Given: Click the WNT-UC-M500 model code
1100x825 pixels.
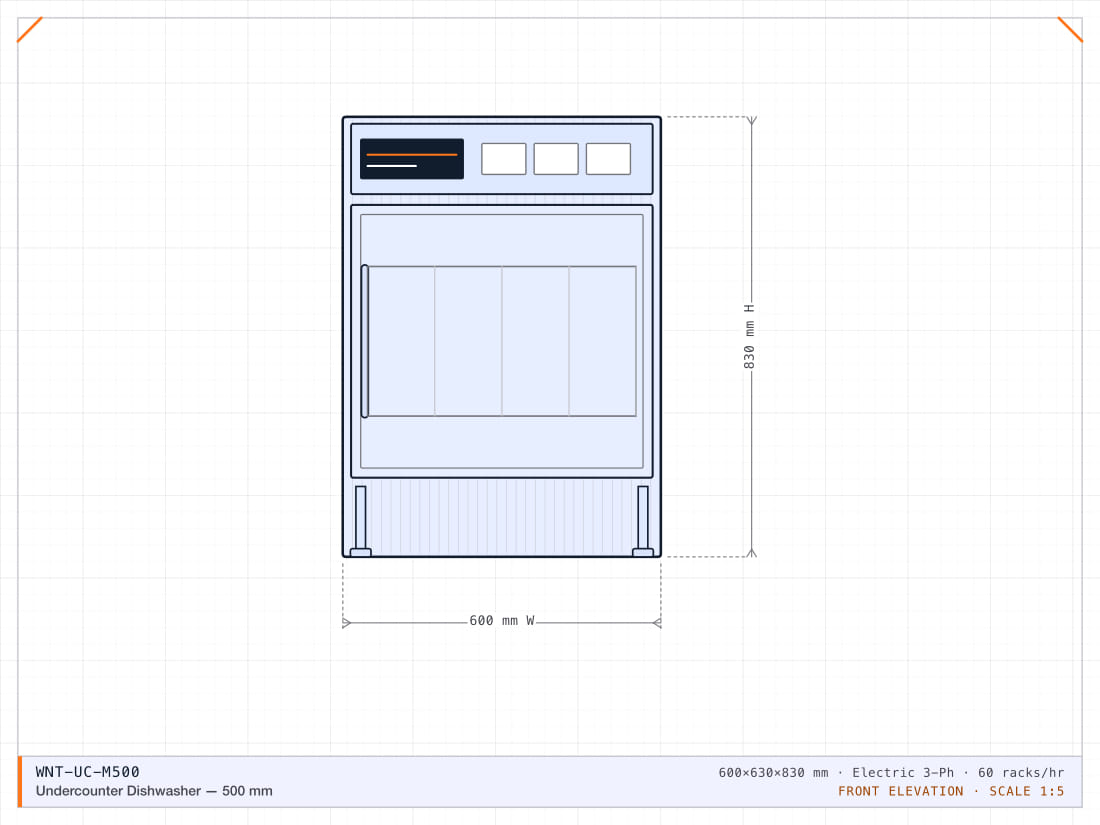Looking at the screenshot, I should pyautogui.click(x=88, y=772).
